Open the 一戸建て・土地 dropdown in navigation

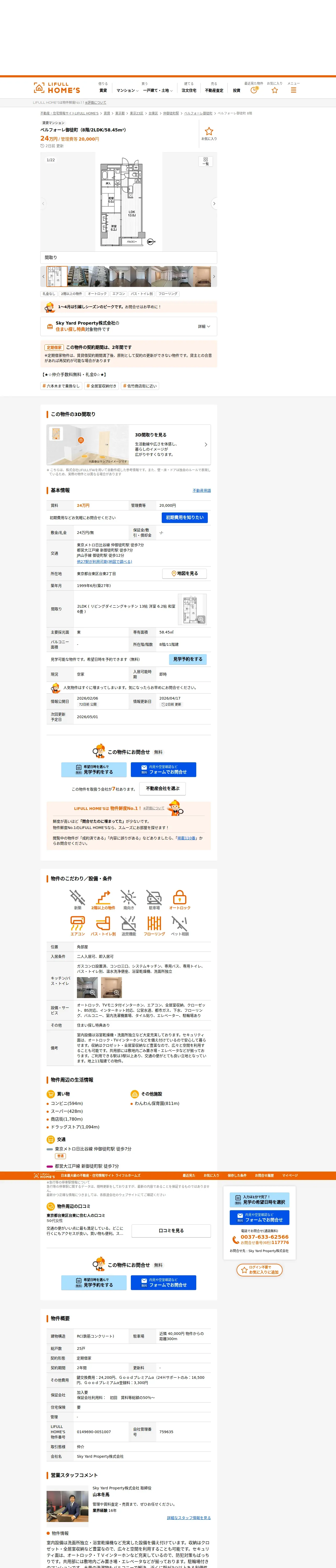pos(158,91)
